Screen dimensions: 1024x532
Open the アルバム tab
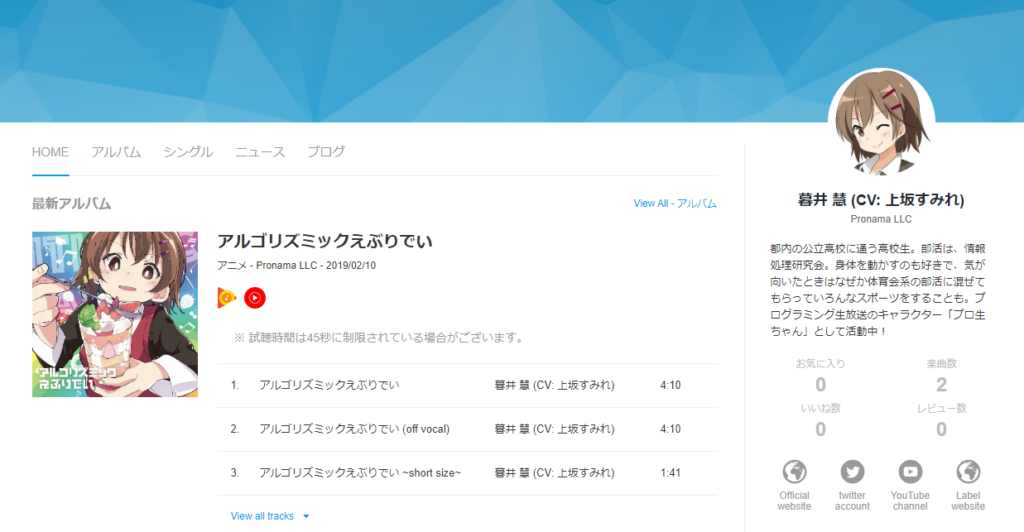[x=116, y=152]
